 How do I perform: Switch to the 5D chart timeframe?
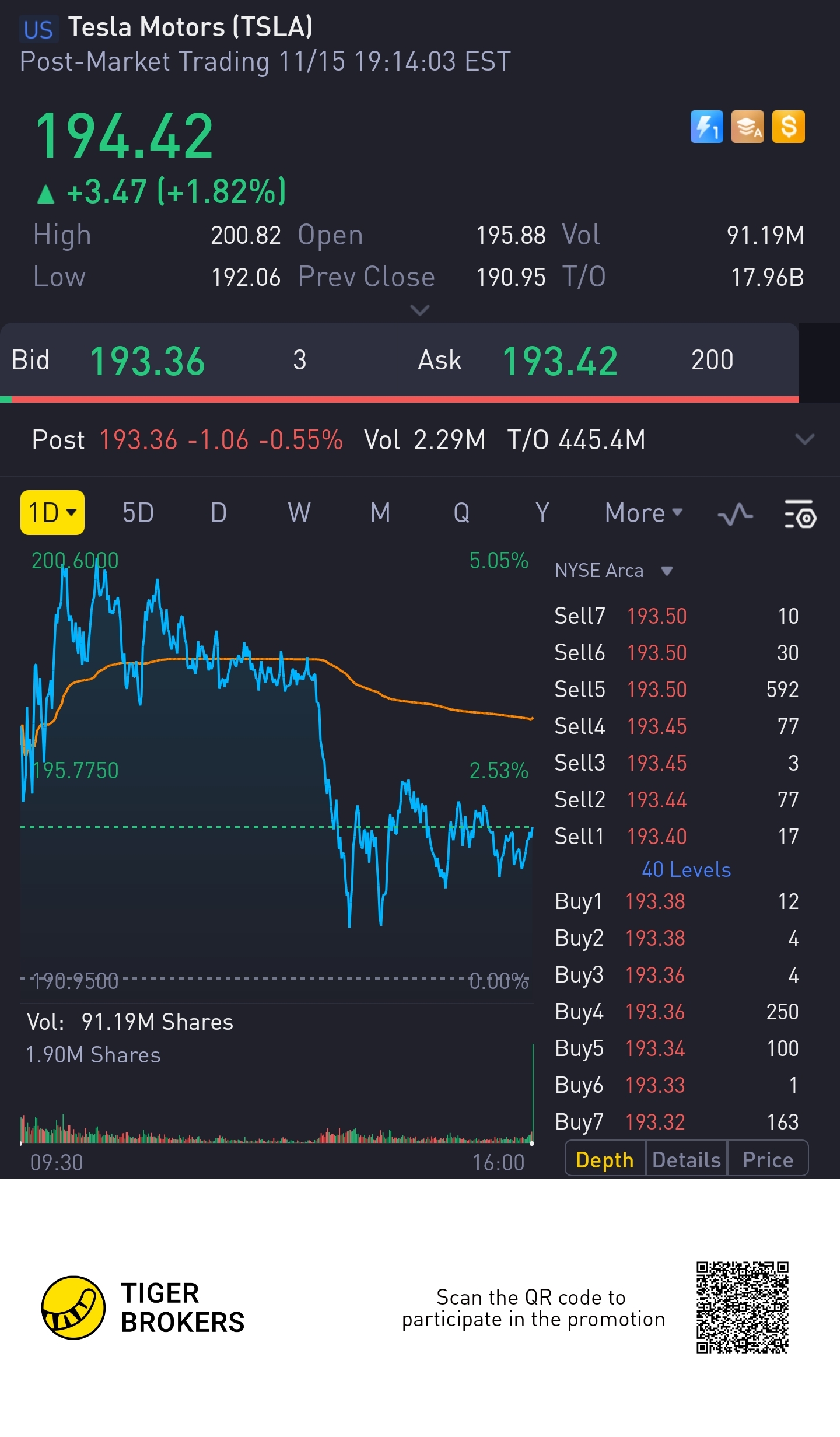(x=138, y=513)
